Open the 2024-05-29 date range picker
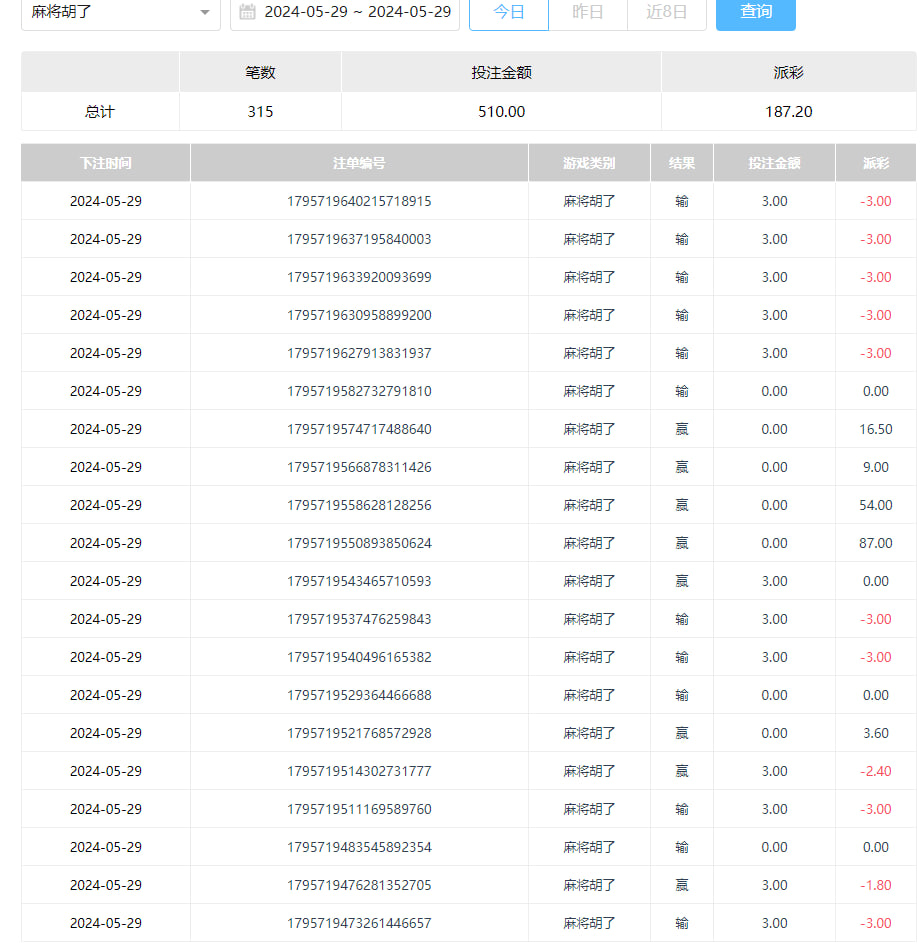 tap(356, 13)
